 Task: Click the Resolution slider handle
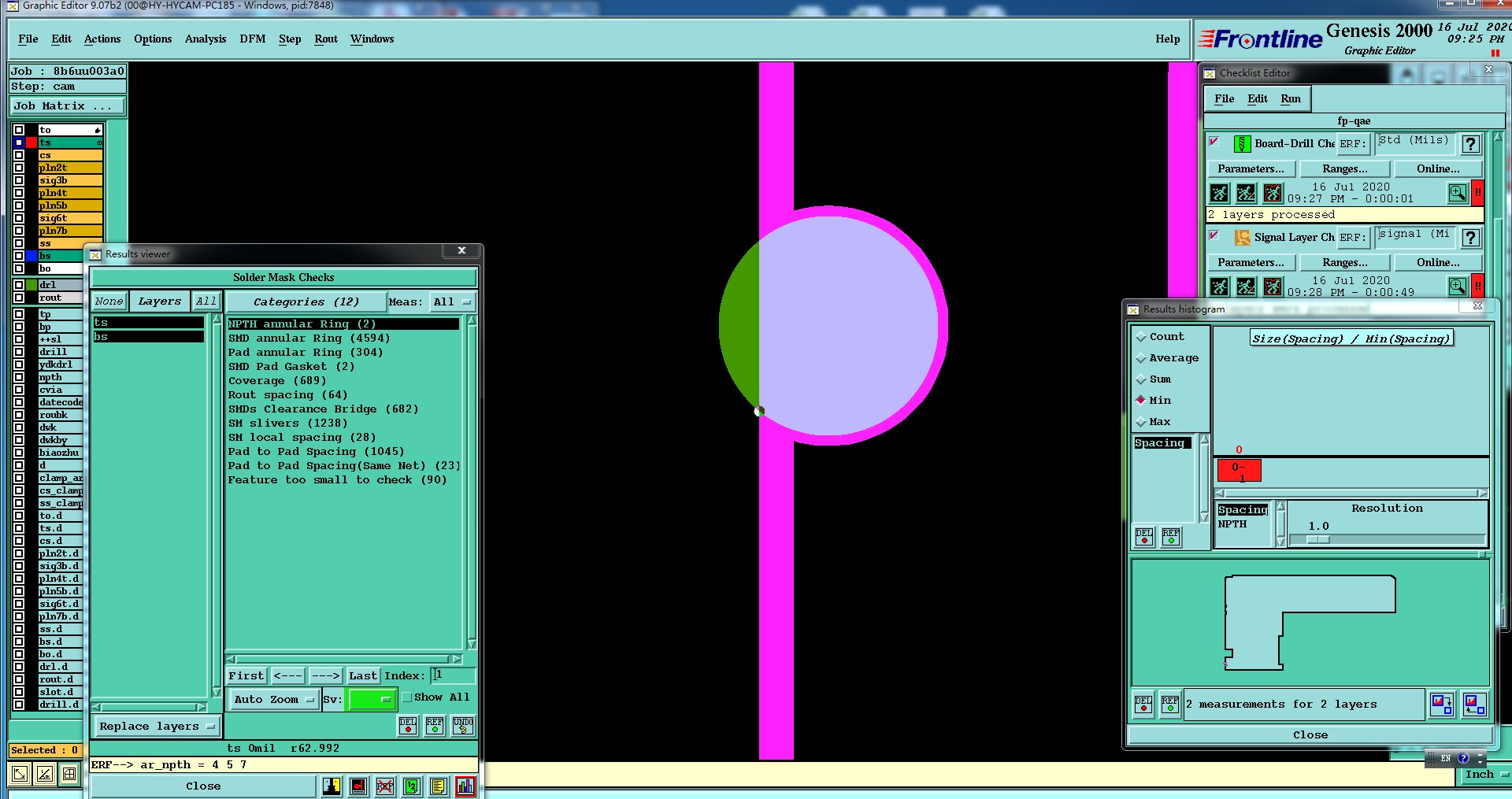(1318, 540)
